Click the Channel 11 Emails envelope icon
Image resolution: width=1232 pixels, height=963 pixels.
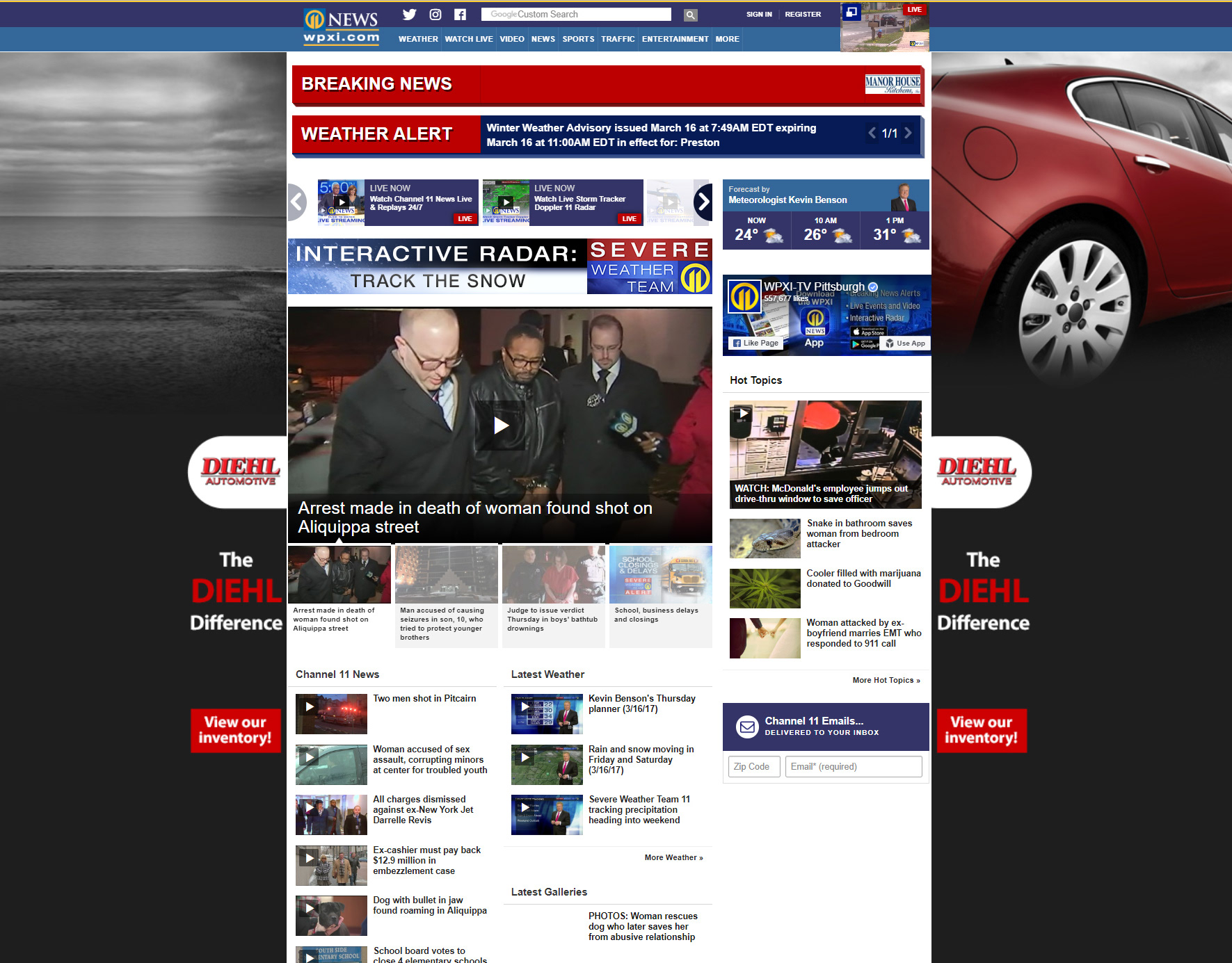click(747, 727)
